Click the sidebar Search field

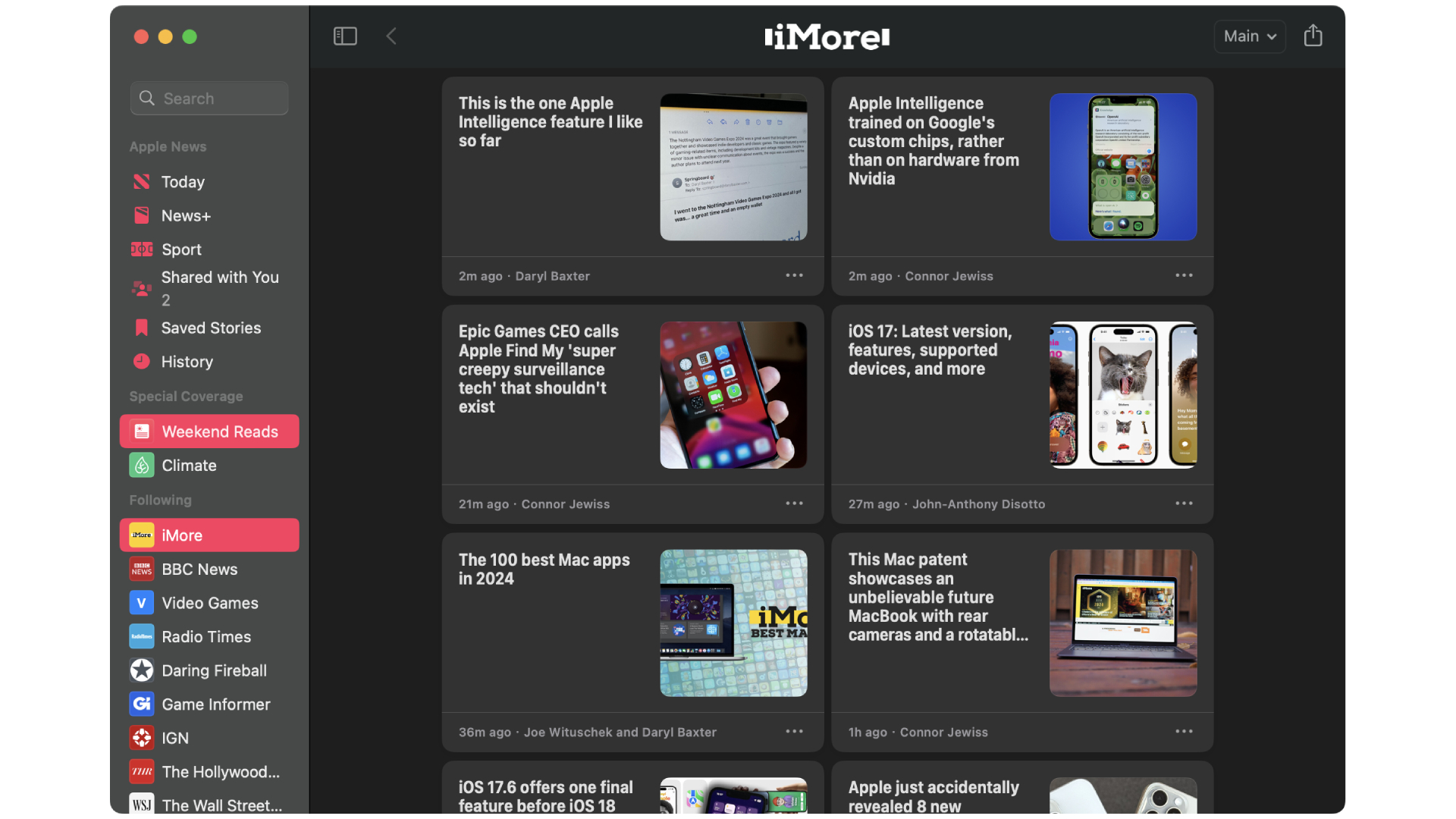[x=209, y=99]
